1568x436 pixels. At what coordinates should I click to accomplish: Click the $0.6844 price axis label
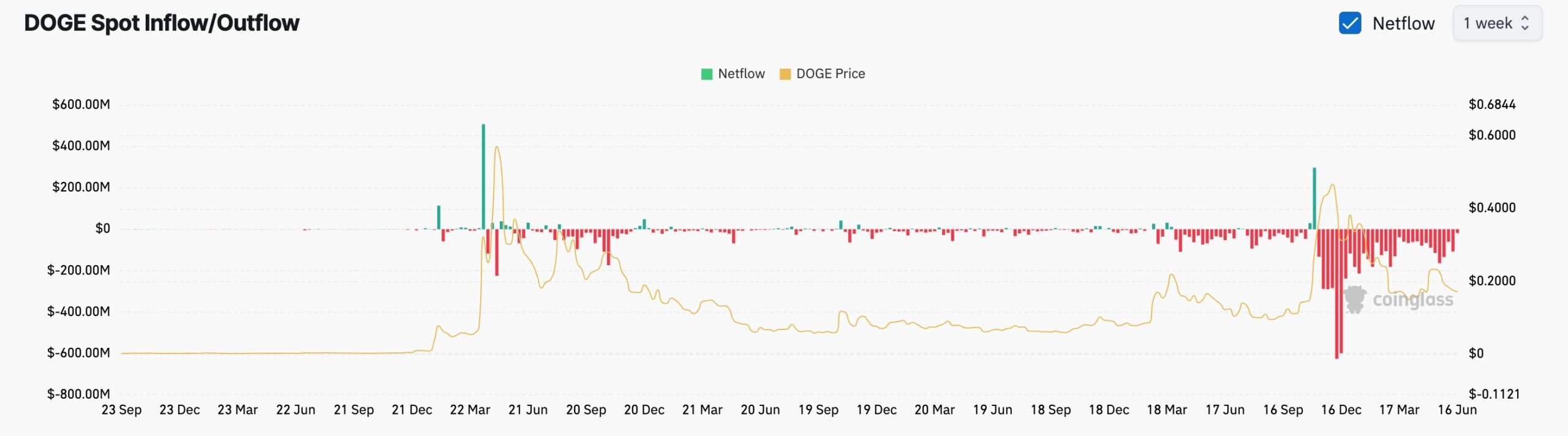[1492, 104]
